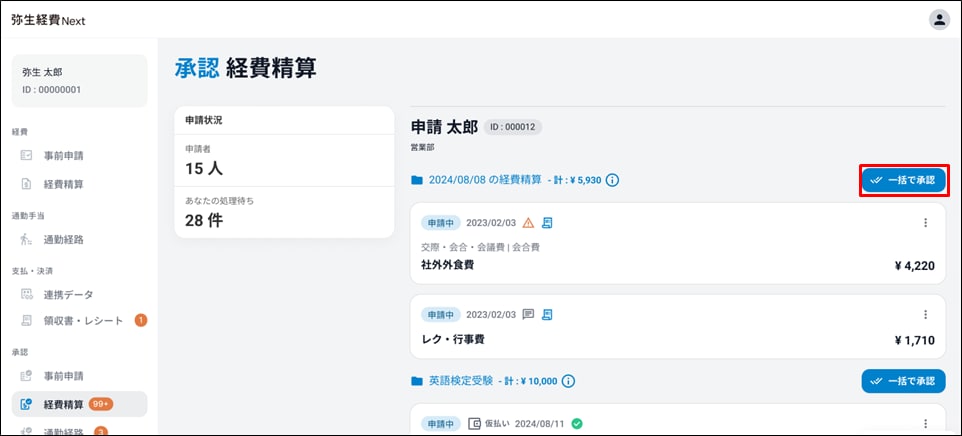Click 一括で承認 for 2024/08/08 の経費精算

[903, 180]
